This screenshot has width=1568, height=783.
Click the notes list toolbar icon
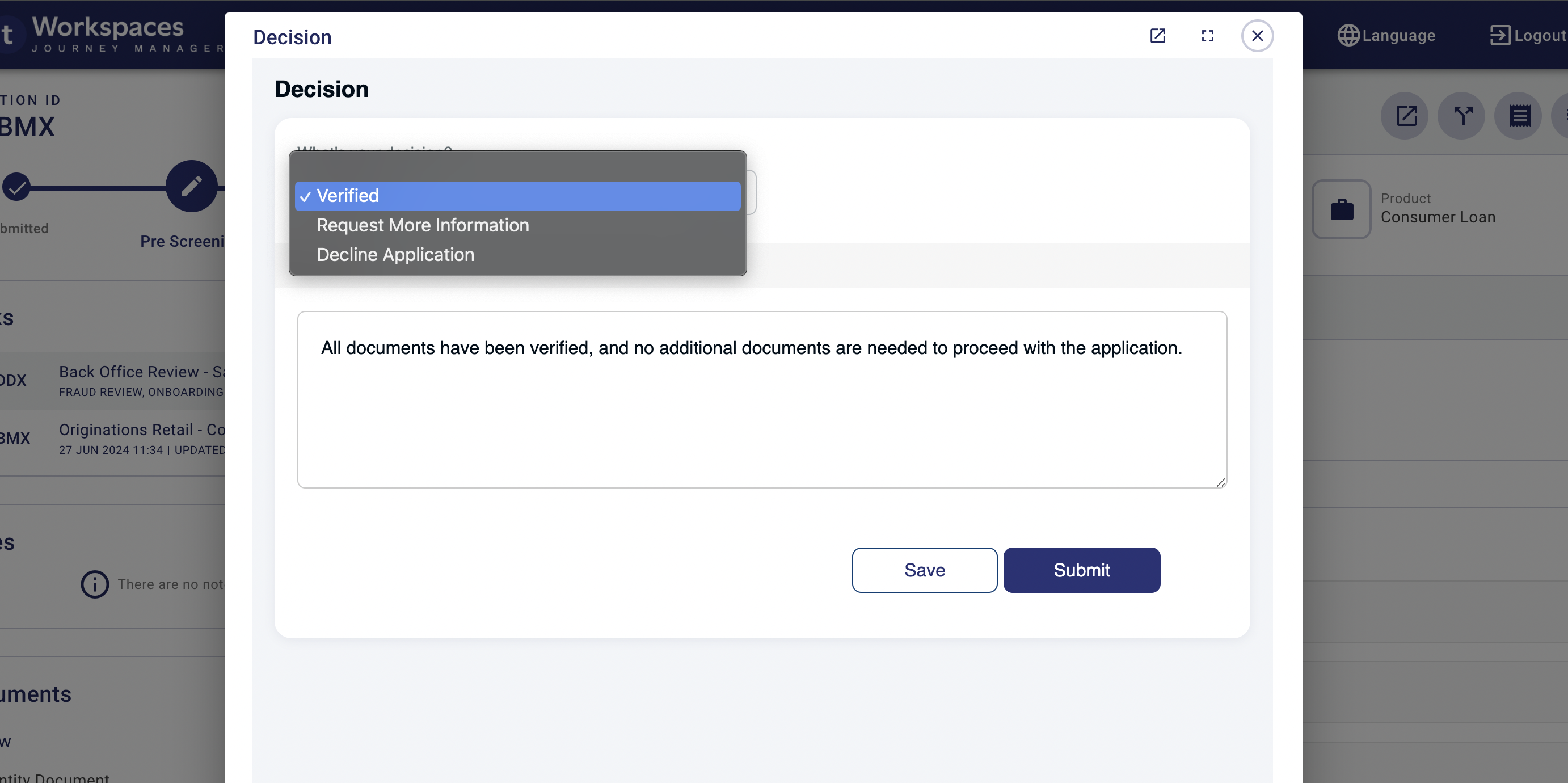pos(1519,116)
